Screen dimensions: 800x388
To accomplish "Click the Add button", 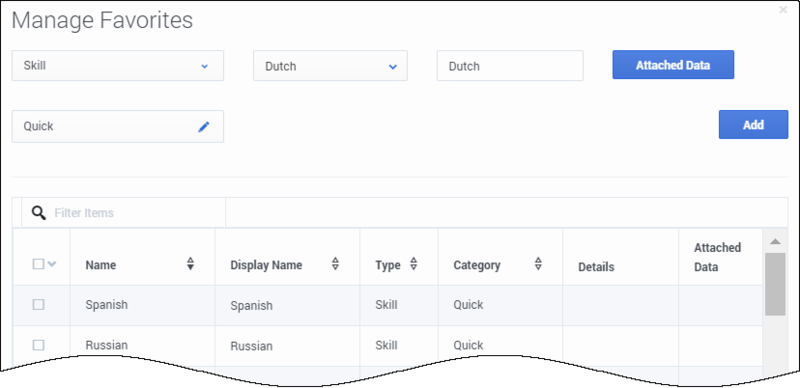I will (753, 125).
